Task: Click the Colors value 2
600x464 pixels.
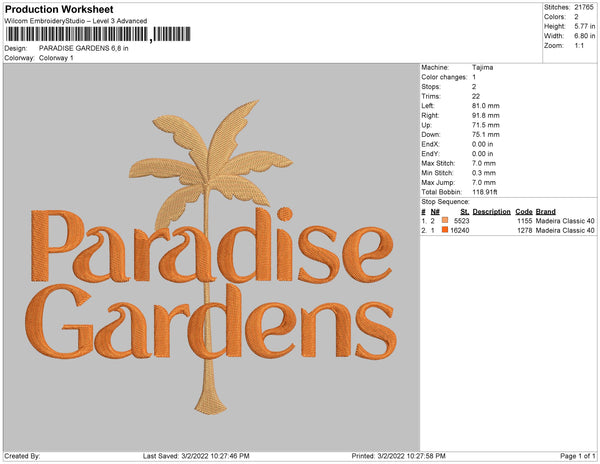Action: (576, 17)
